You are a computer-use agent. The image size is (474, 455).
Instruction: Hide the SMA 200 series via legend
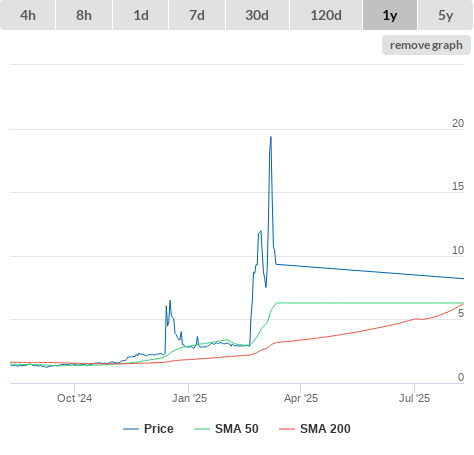point(325,429)
